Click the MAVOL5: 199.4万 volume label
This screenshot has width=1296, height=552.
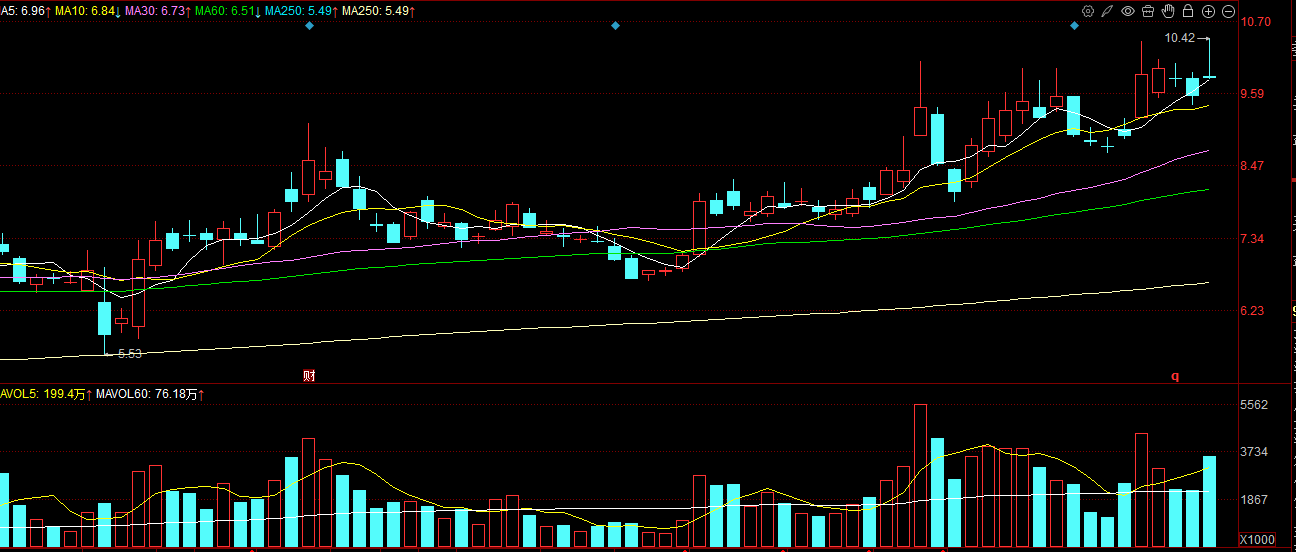coord(46,395)
